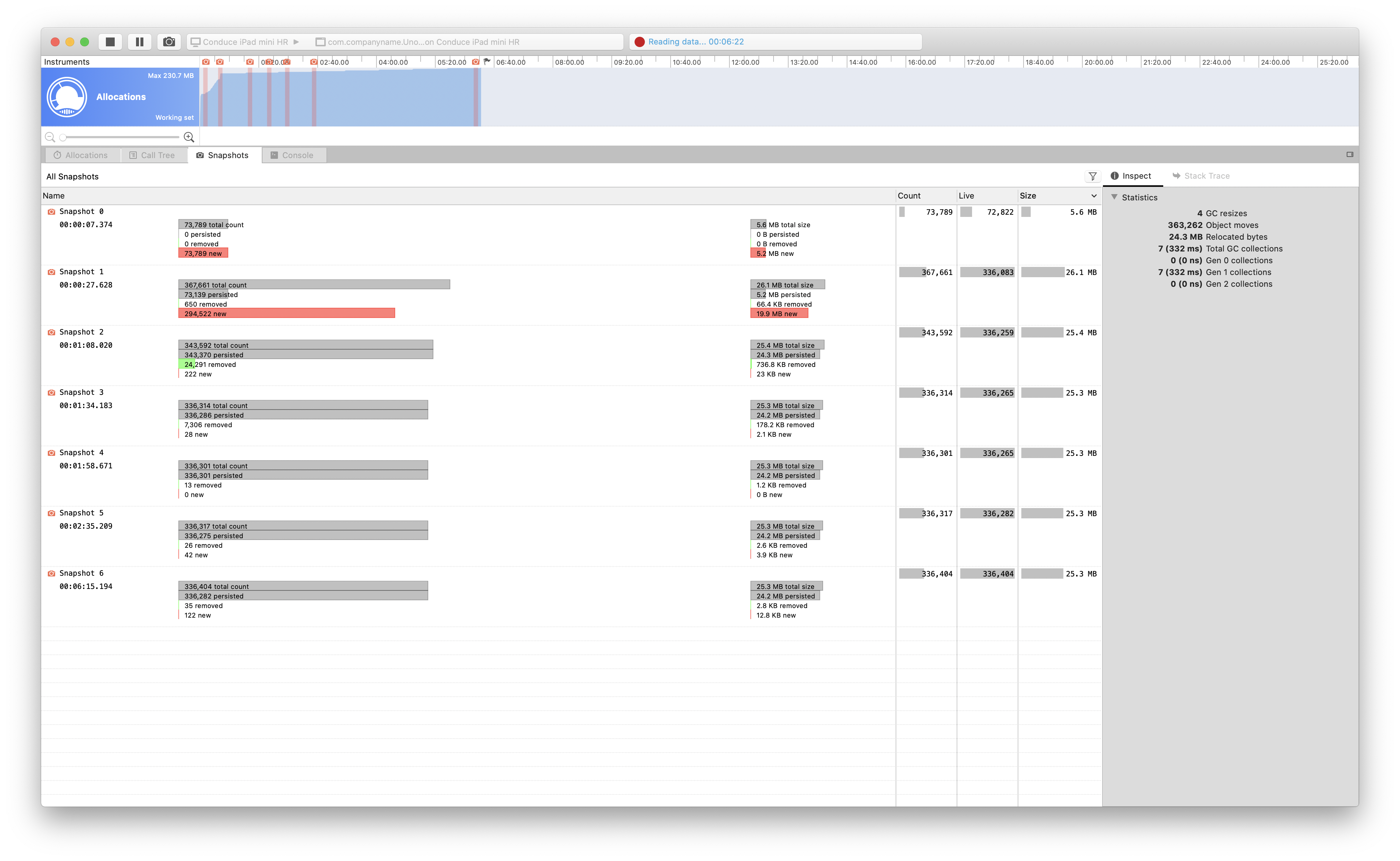This screenshot has width=1400, height=861.
Task: Click the Snapshot 1 camera icon
Action: (x=51, y=272)
